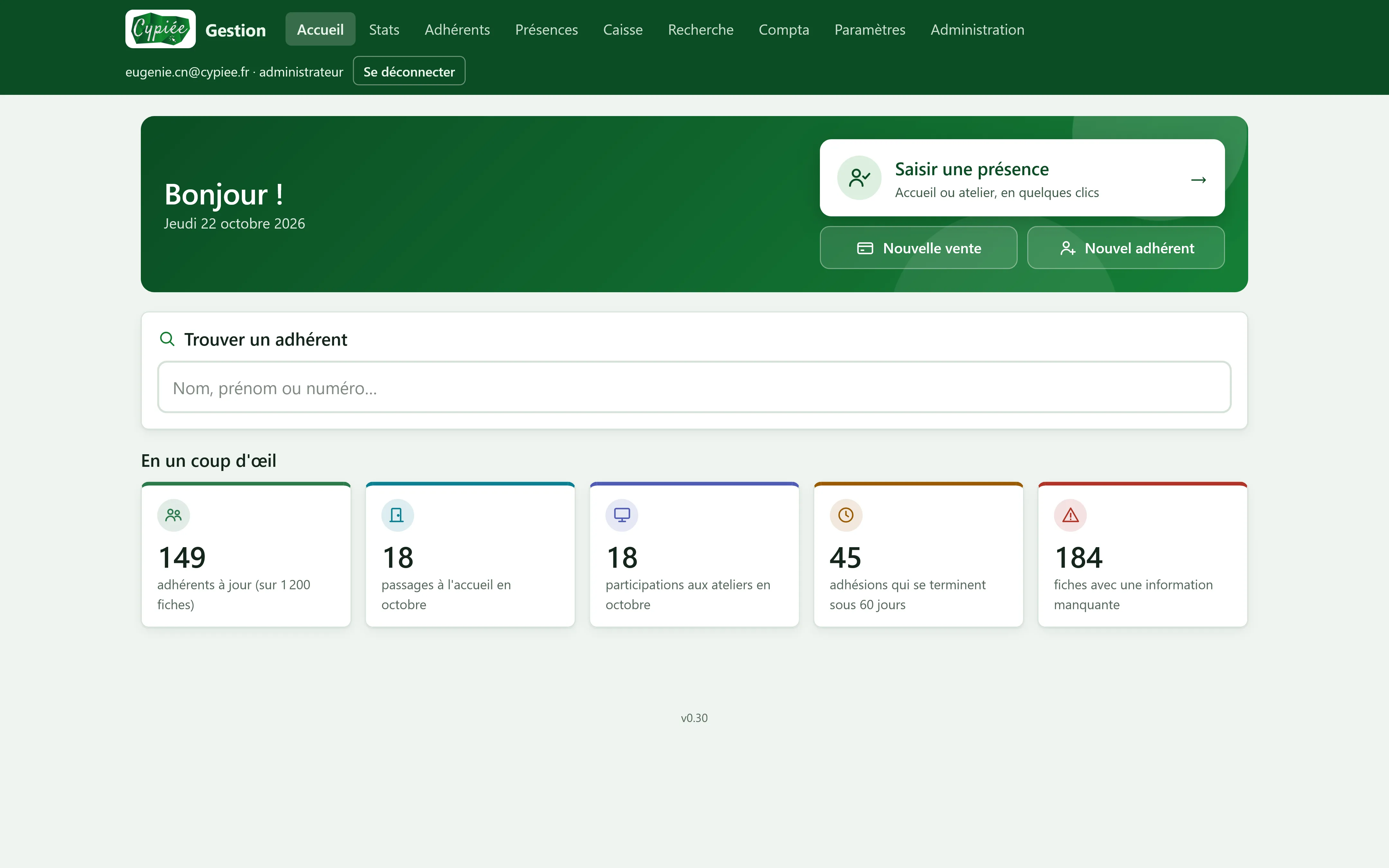Open the Caisse page
The image size is (1389, 868).
pyautogui.click(x=623, y=29)
